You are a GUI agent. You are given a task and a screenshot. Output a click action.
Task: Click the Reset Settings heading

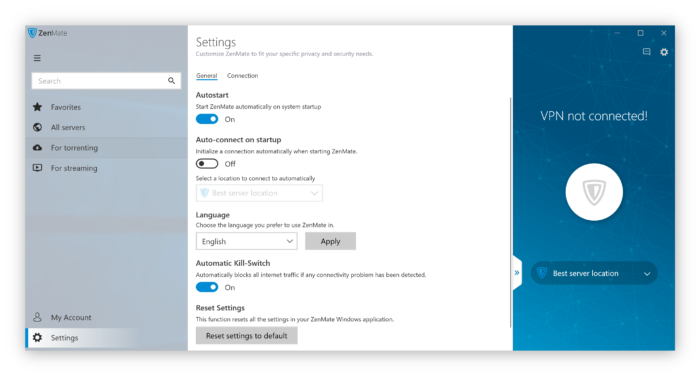(220, 308)
